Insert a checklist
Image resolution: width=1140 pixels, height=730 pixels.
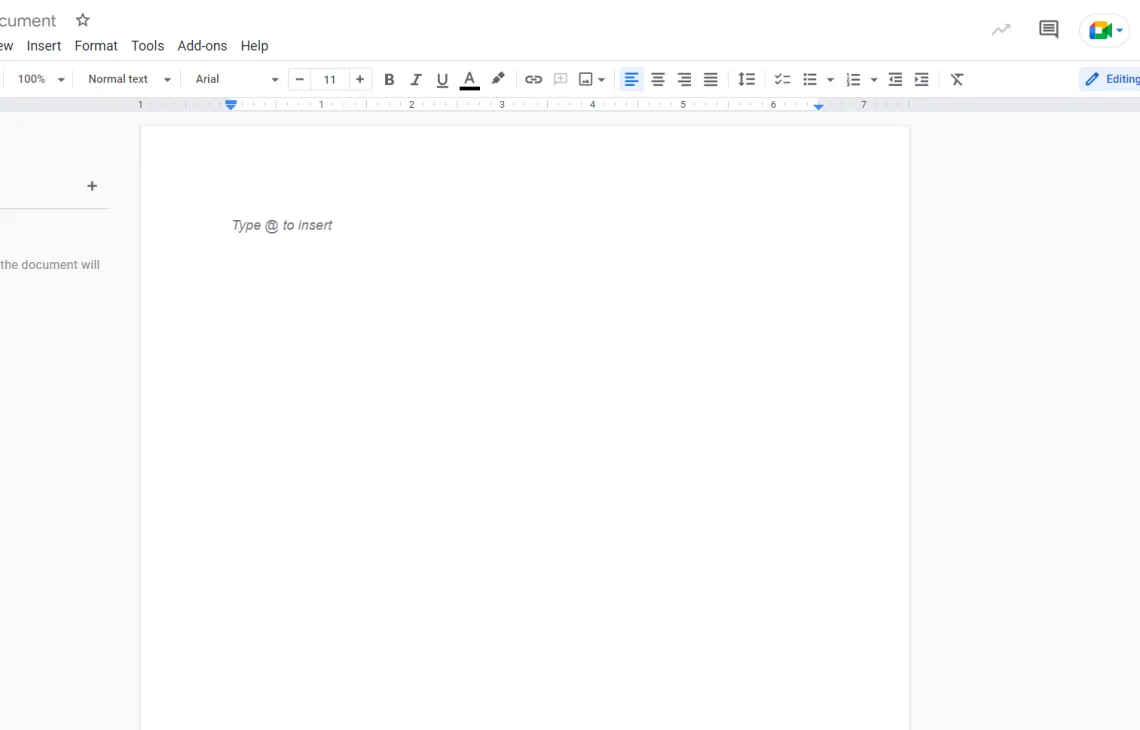(x=782, y=79)
